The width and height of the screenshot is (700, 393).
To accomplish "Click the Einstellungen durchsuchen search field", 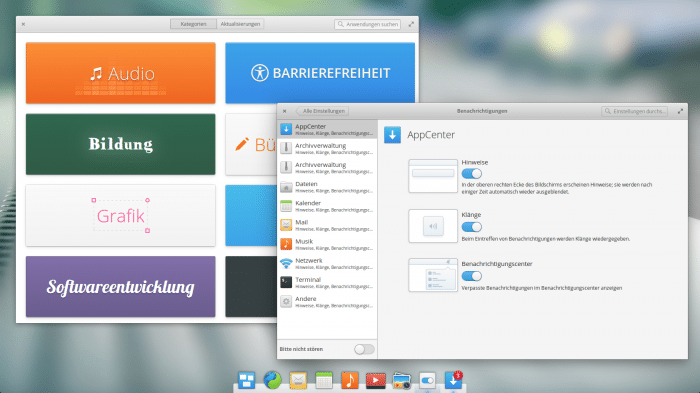I will pyautogui.click(x=634, y=111).
